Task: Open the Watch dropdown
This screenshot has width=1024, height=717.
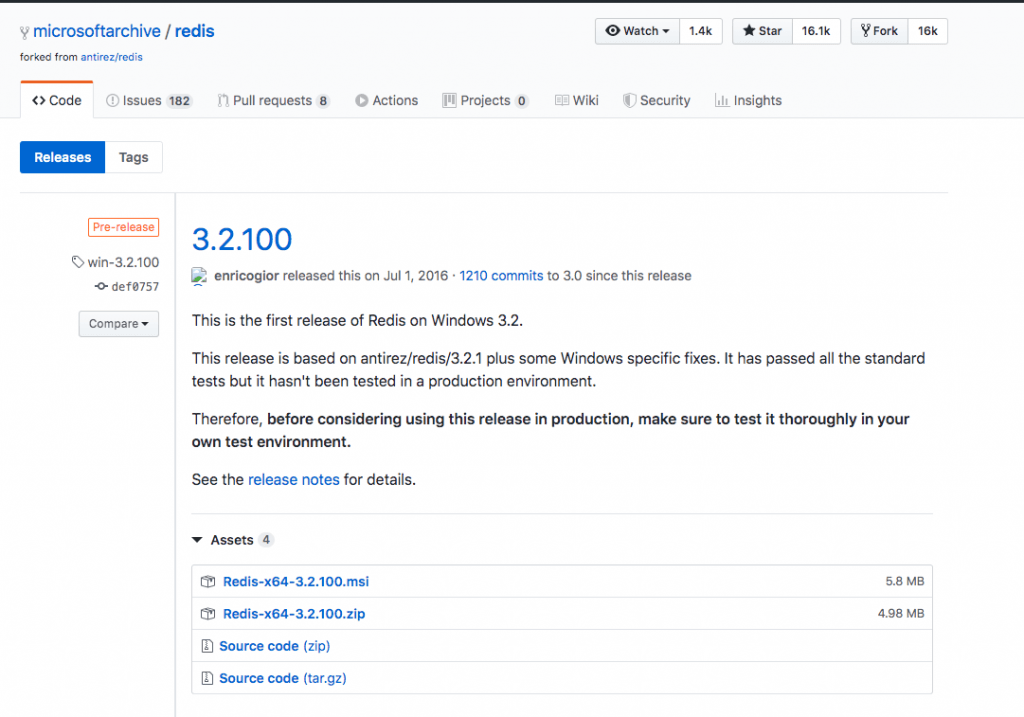Action: coord(637,31)
